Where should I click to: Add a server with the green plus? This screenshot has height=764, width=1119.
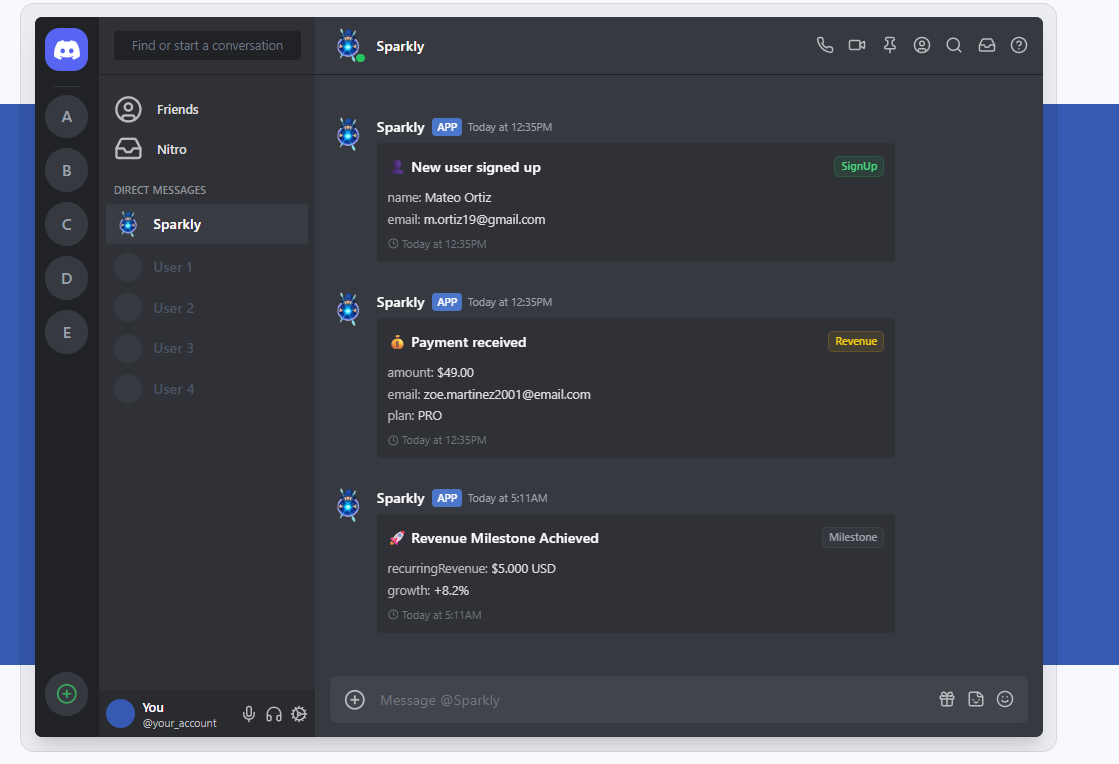[x=66, y=693]
